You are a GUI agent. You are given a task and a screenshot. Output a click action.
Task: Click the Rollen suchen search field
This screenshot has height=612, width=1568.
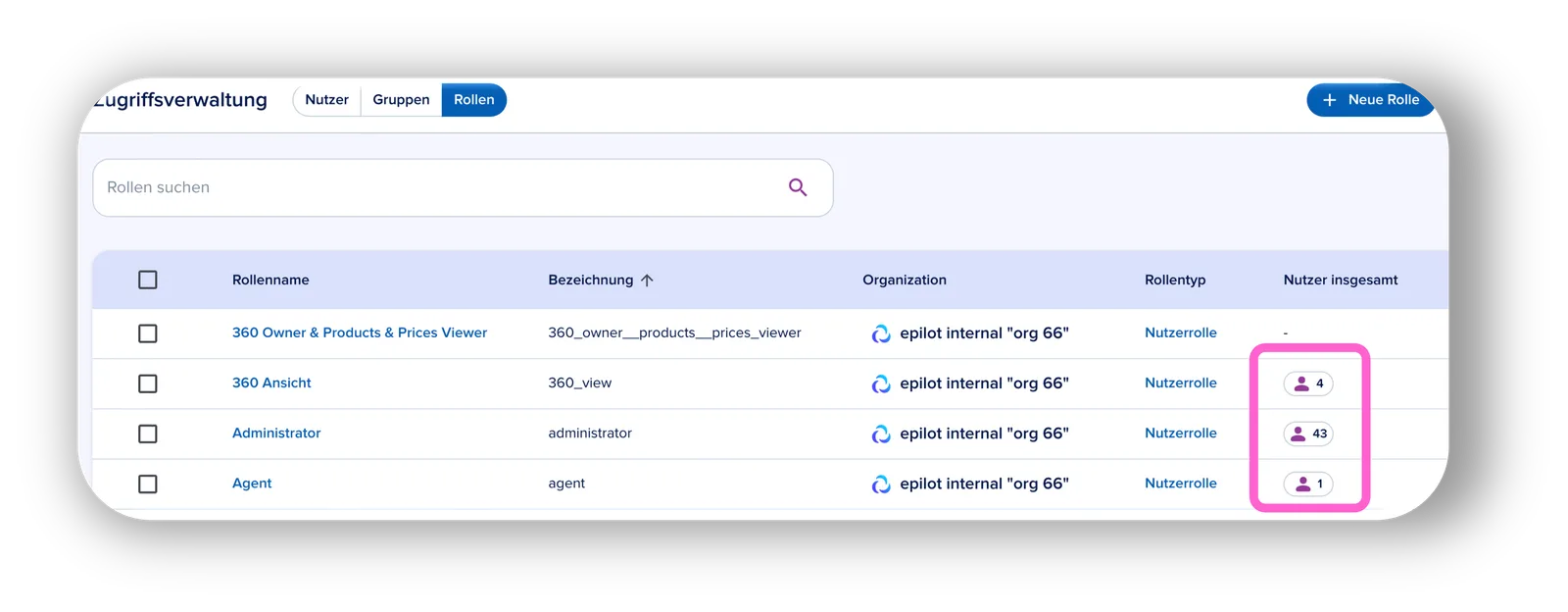(463, 187)
